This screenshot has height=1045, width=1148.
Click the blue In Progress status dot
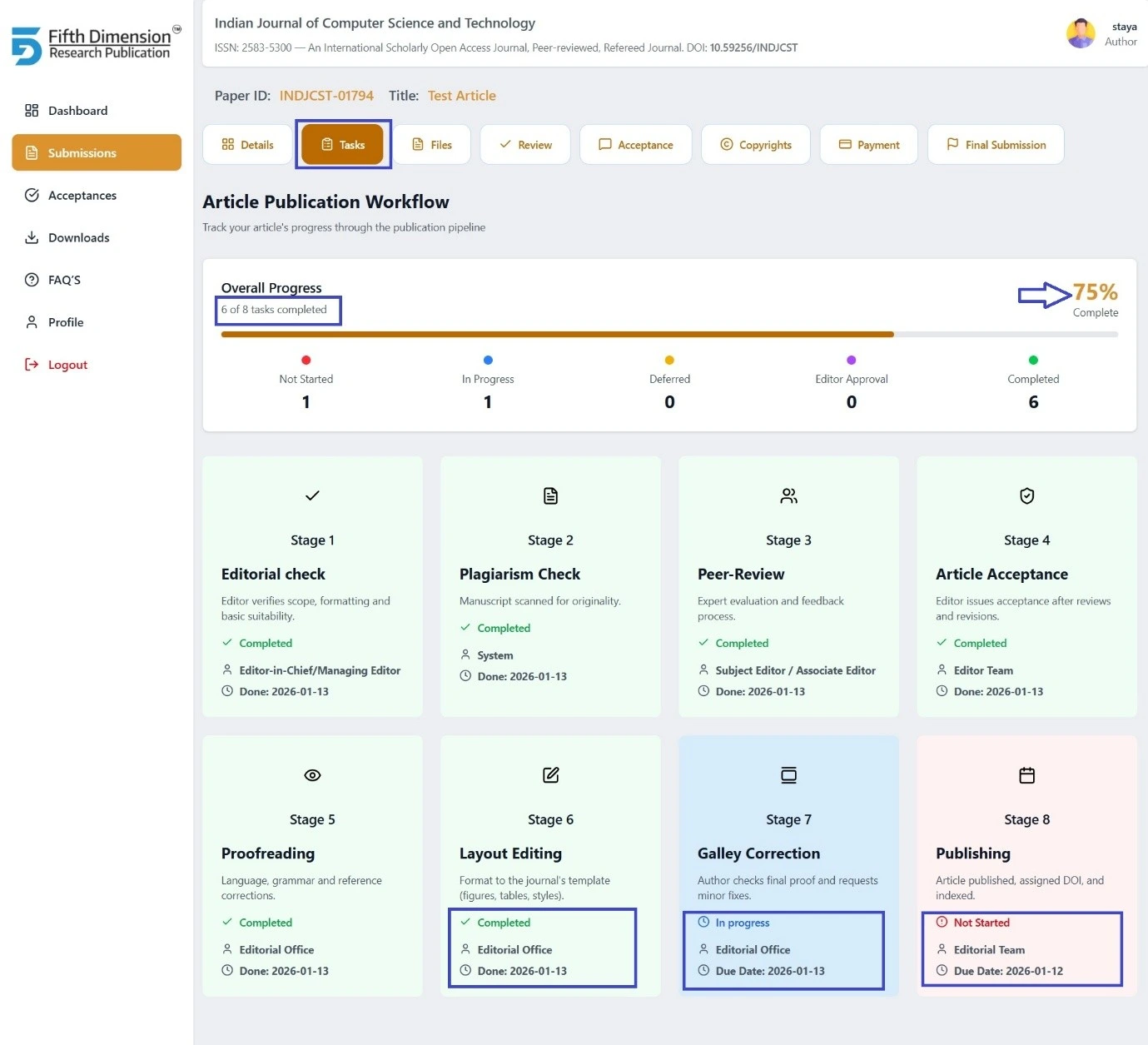[x=488, y=360]
